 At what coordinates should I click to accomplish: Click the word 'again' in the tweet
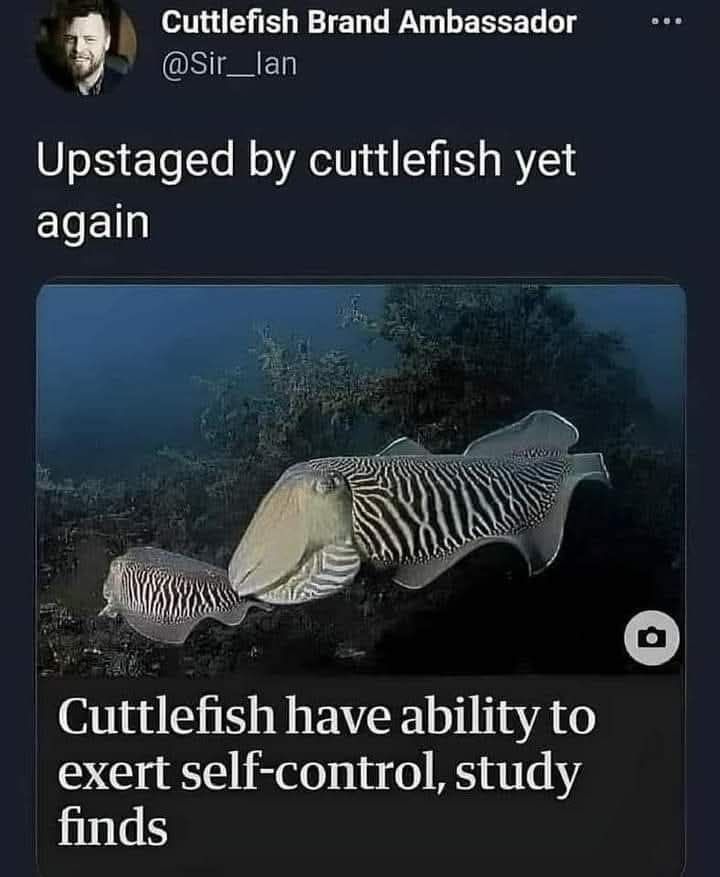coord(93,224)
